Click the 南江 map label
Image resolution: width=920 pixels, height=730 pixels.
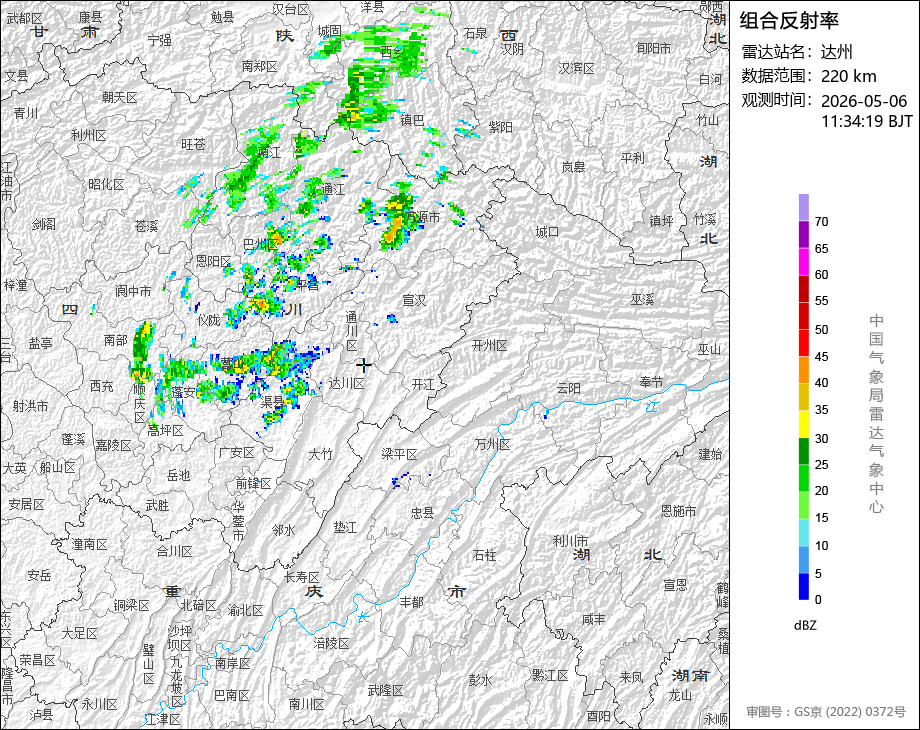(x=269, y=153)
